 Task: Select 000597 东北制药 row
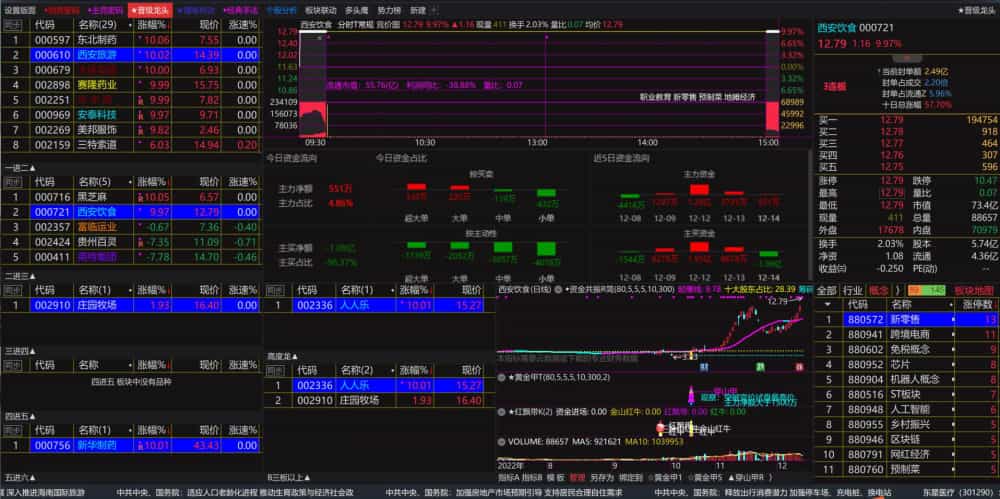130,40
